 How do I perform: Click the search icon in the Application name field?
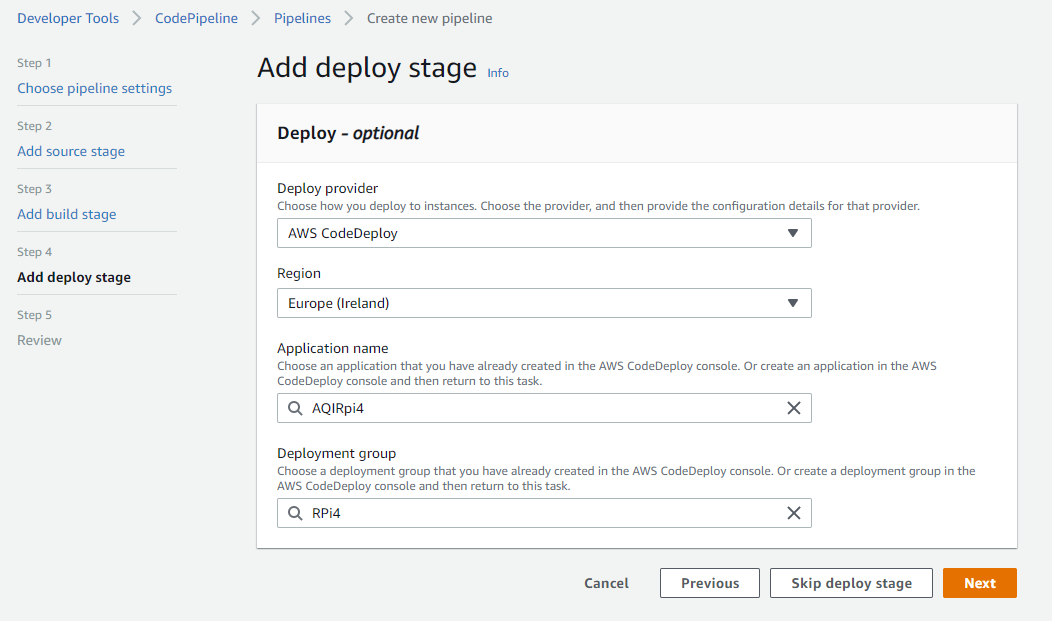[294, 408]
